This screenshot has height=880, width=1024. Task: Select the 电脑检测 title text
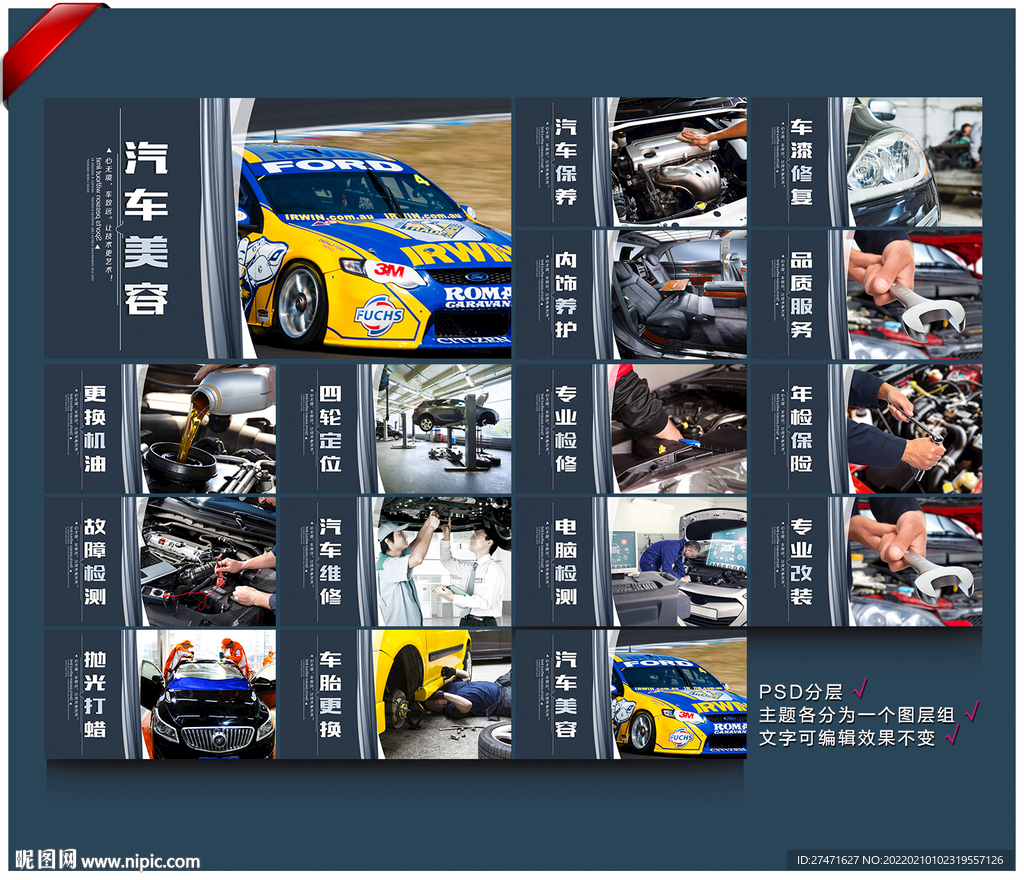coord(566,562)
